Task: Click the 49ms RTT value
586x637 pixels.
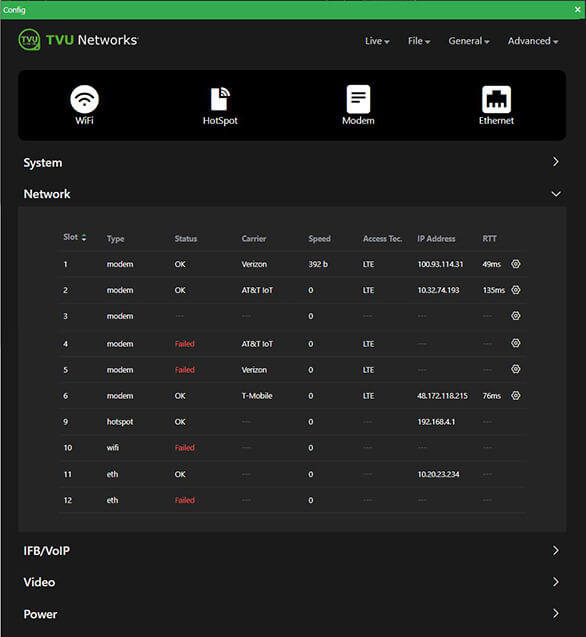Action: (492, 264)
